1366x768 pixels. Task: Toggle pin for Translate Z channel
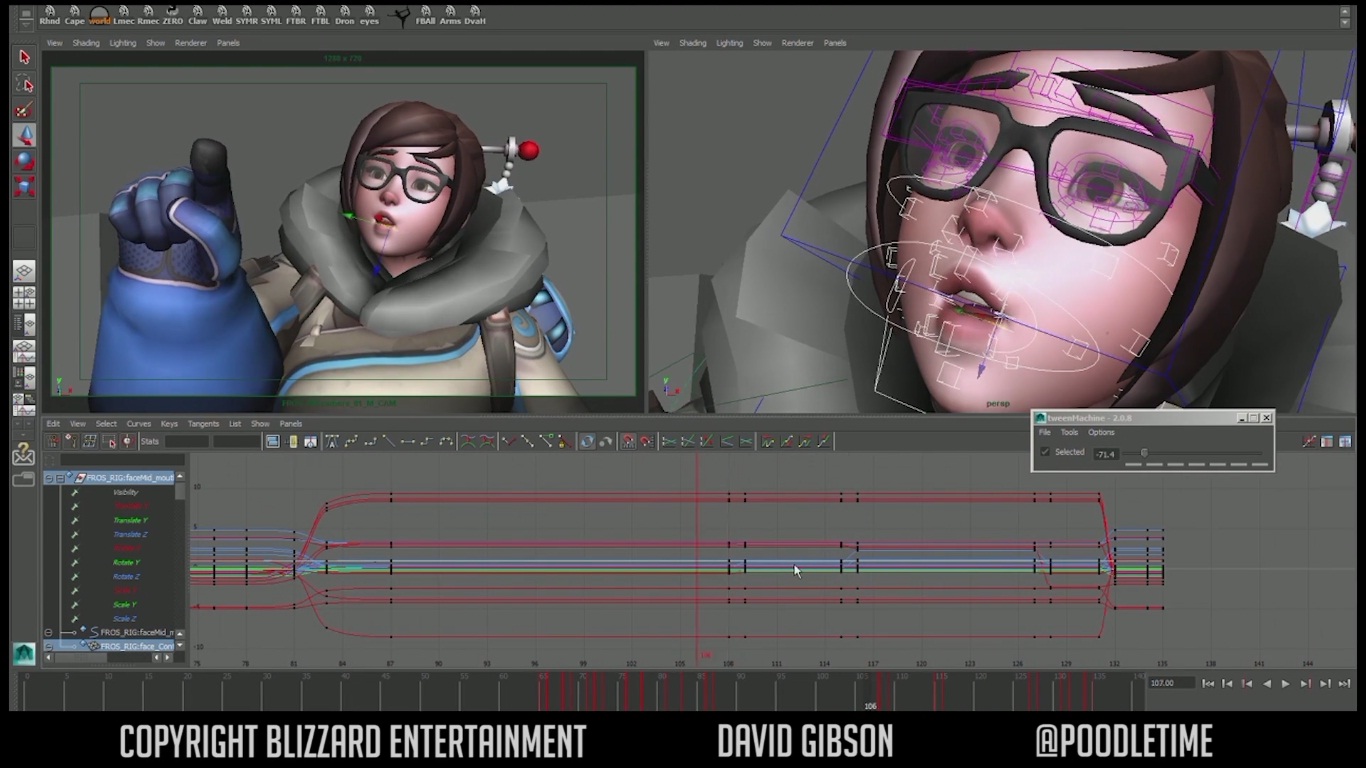74,534
